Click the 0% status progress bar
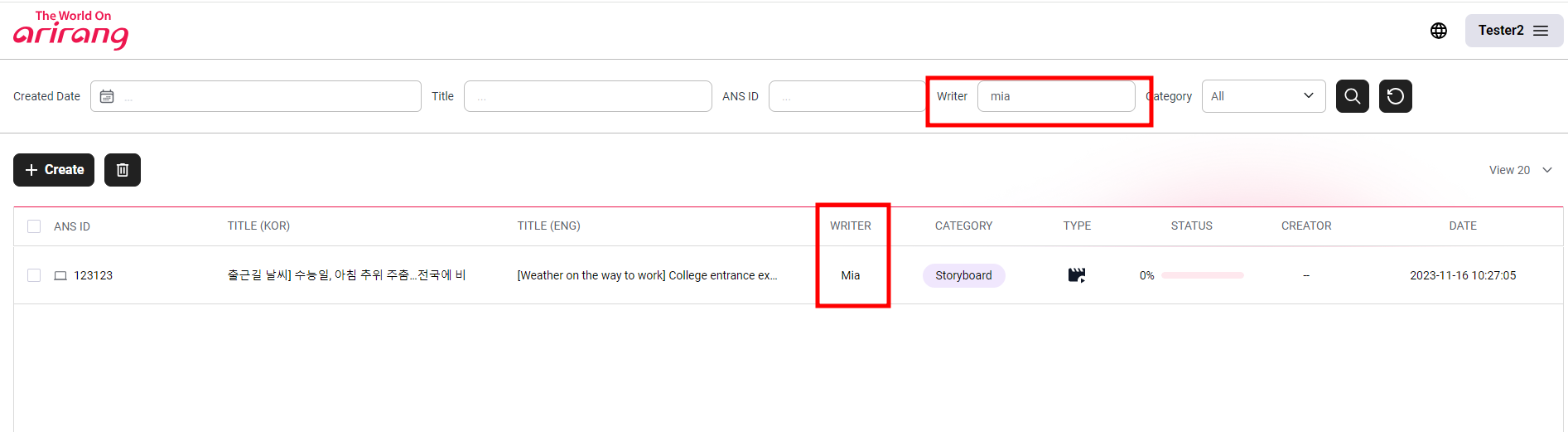 (x=1202, y=275)
